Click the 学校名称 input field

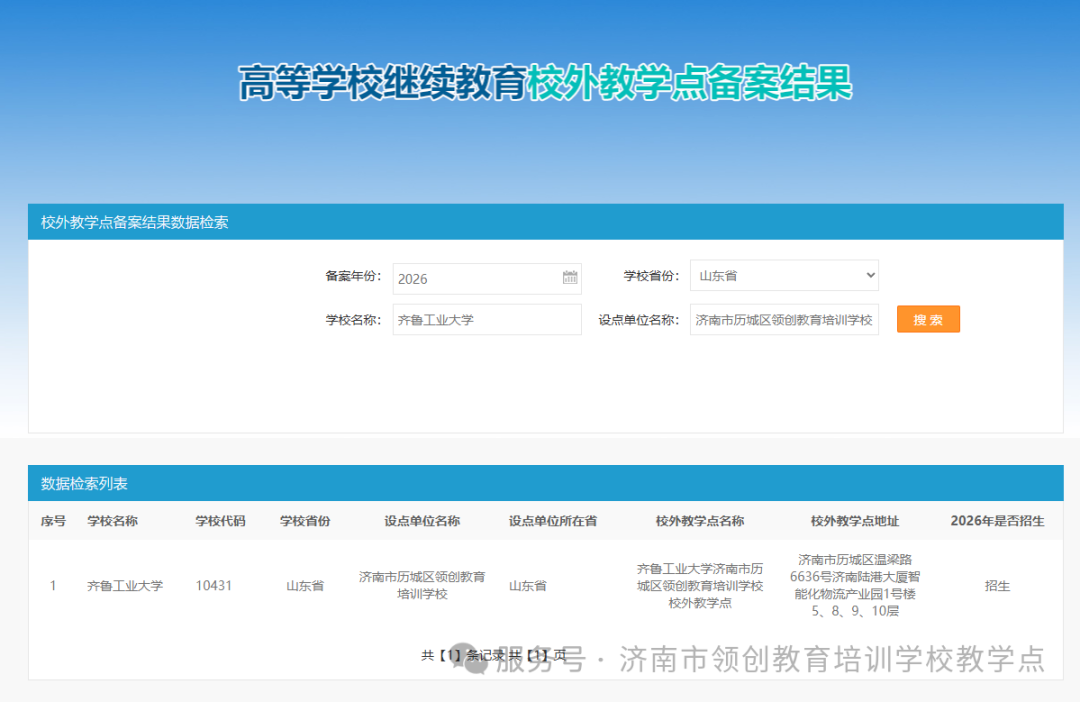coord(487,320)
